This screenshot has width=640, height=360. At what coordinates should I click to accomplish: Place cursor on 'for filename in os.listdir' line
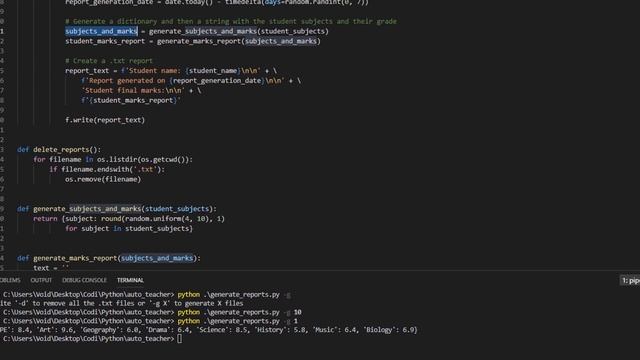pos(113,160)
